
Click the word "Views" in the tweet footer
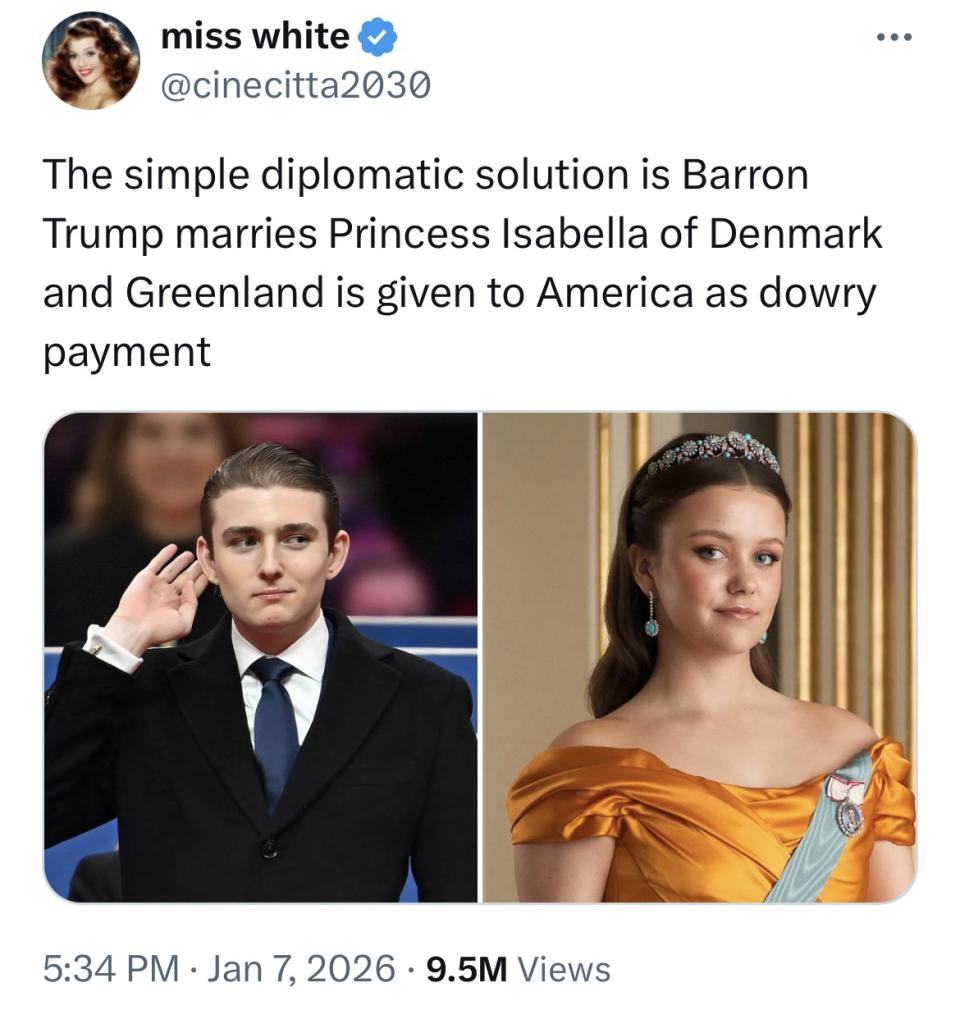pos(564,969)
